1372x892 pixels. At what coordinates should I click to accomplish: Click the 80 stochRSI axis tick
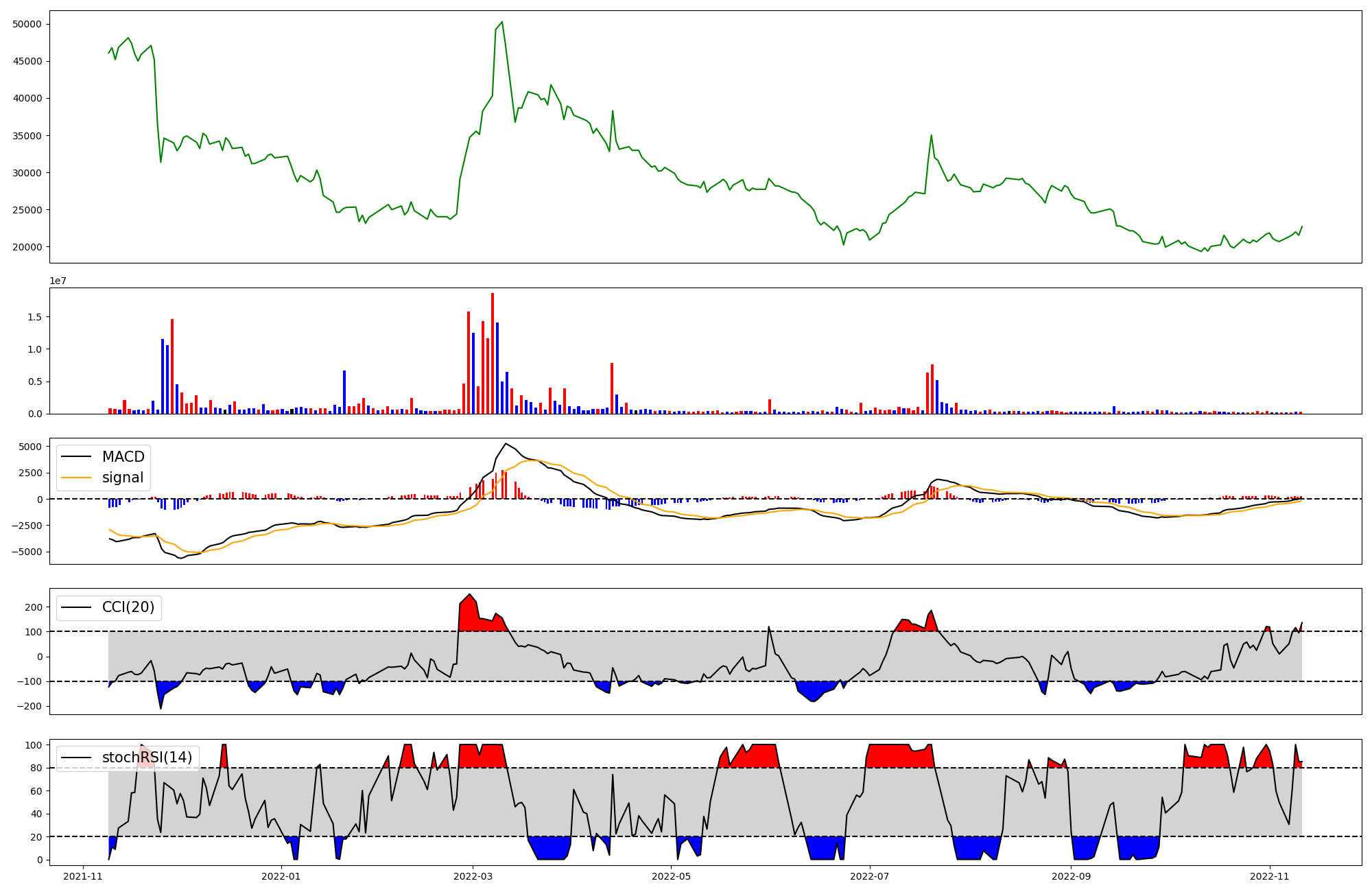(37, 768)
